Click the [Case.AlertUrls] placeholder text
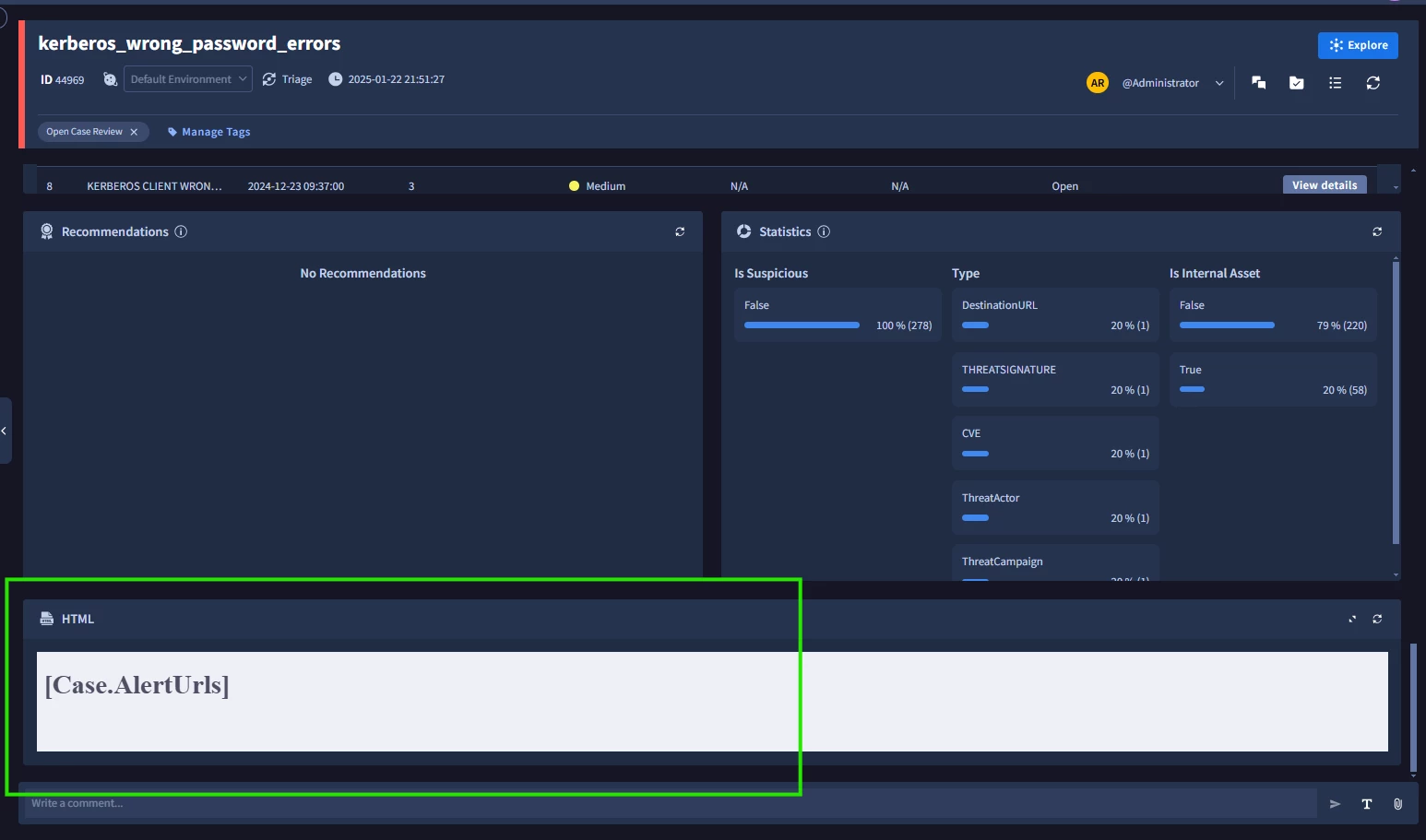The width and height of the screenshot is (1426, 840). 137,685
